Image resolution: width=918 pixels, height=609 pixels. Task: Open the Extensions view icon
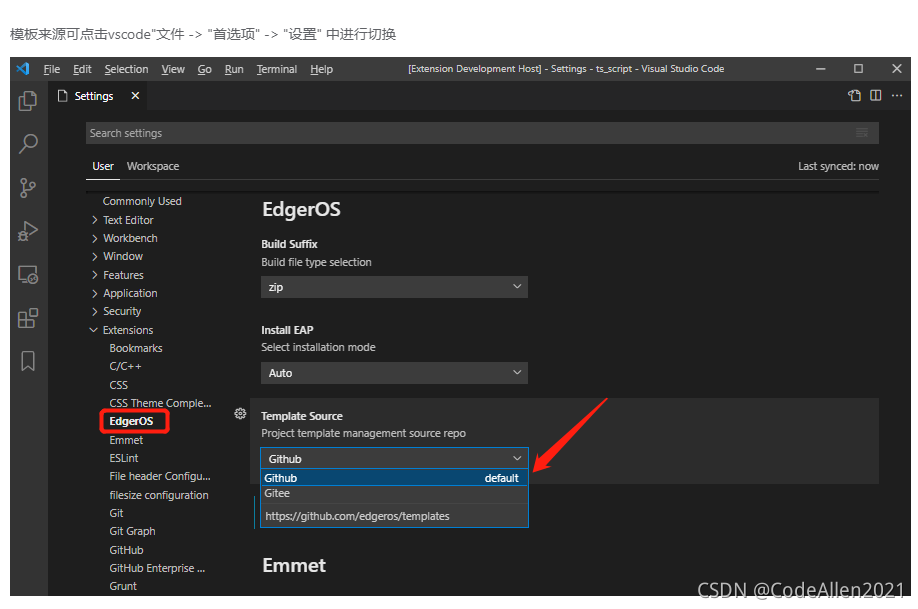click(28, 319)
